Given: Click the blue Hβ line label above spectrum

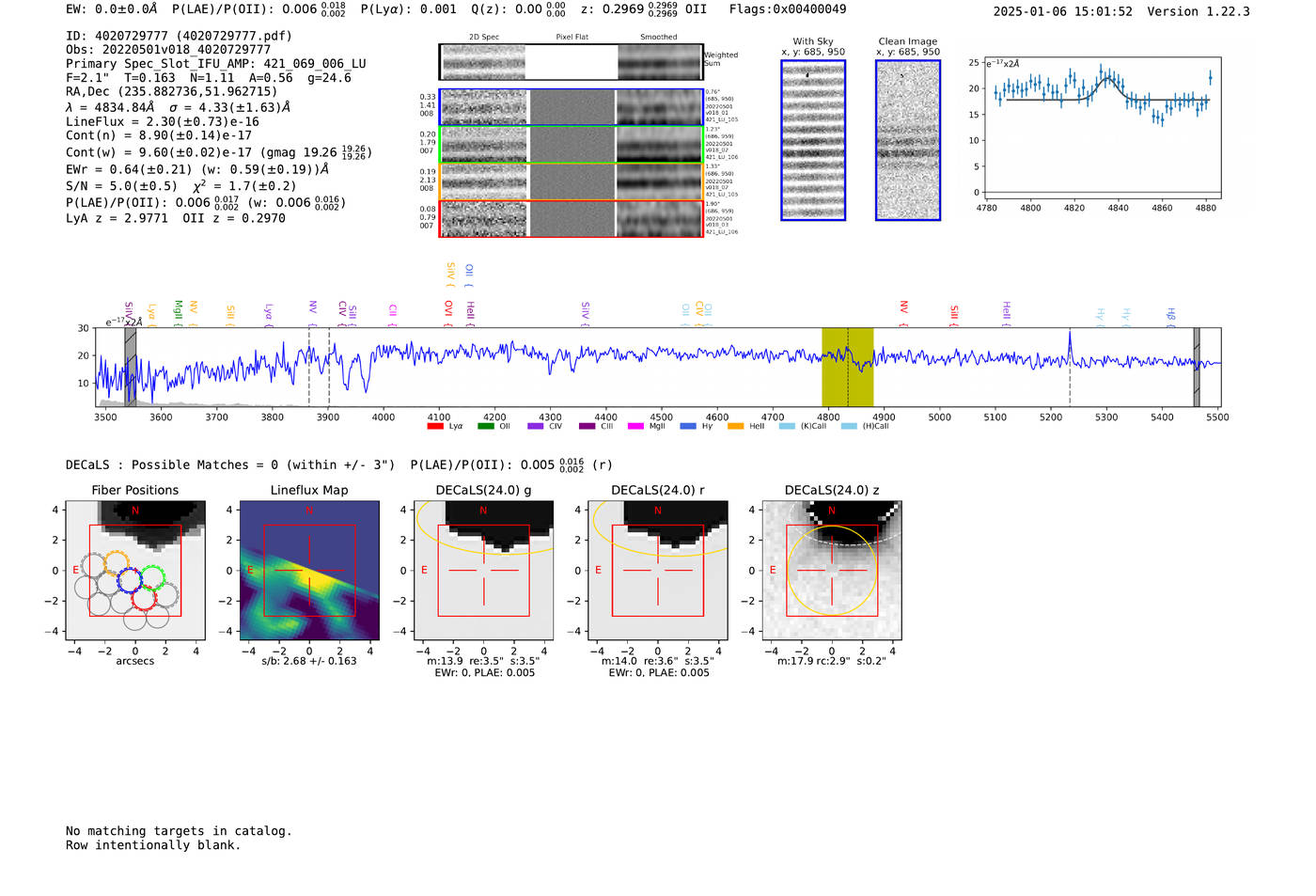Looking at the screenshot, I should point(1170,316).
